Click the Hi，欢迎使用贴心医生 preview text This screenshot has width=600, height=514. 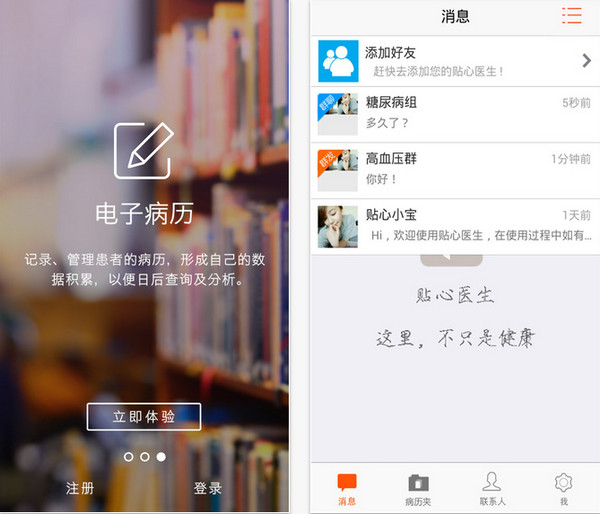point(481,235)
